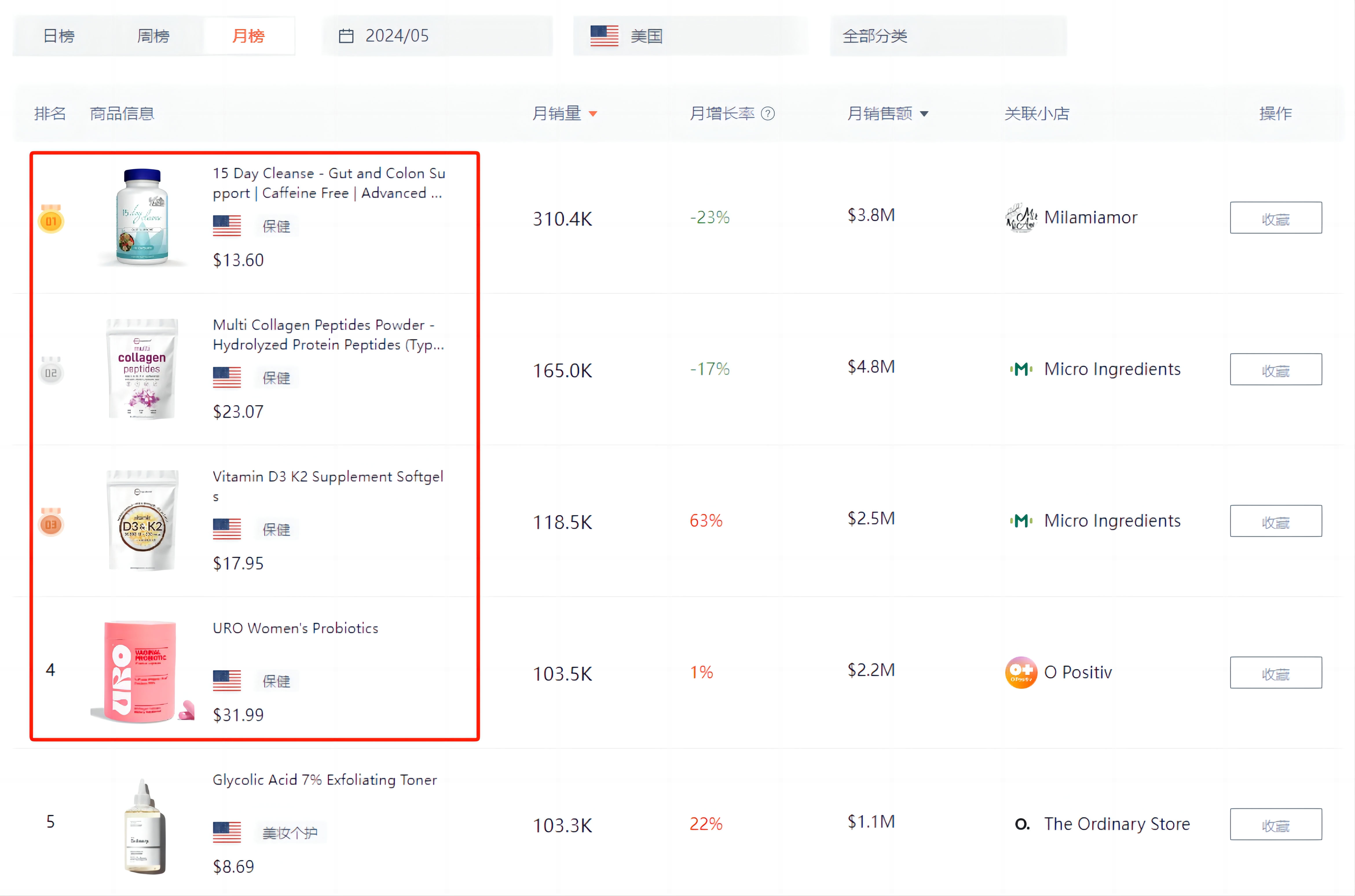The image size is (1355, 896).
Task: Sort by 月销售额 arrow
Action: coord(924,114)
